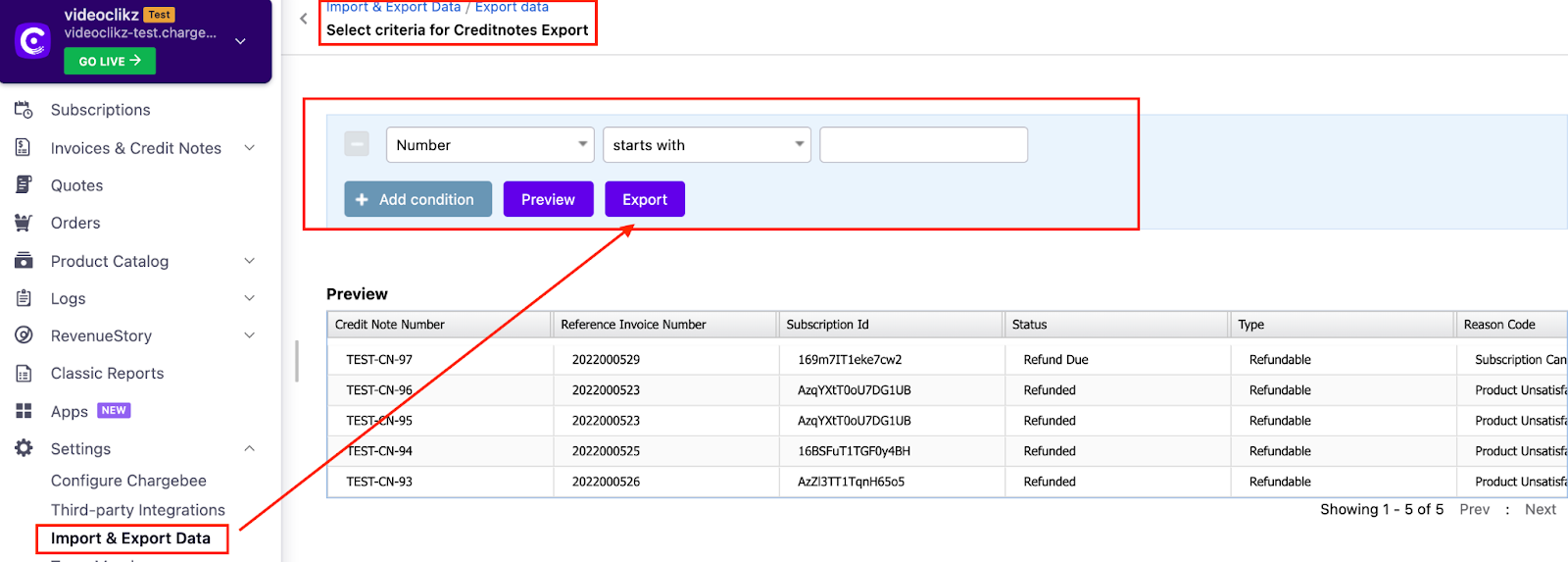Open Classic Reports in sidebar
Image resolution: width=1568 pixels, height=562 pixels.
(x=107, y=374)
